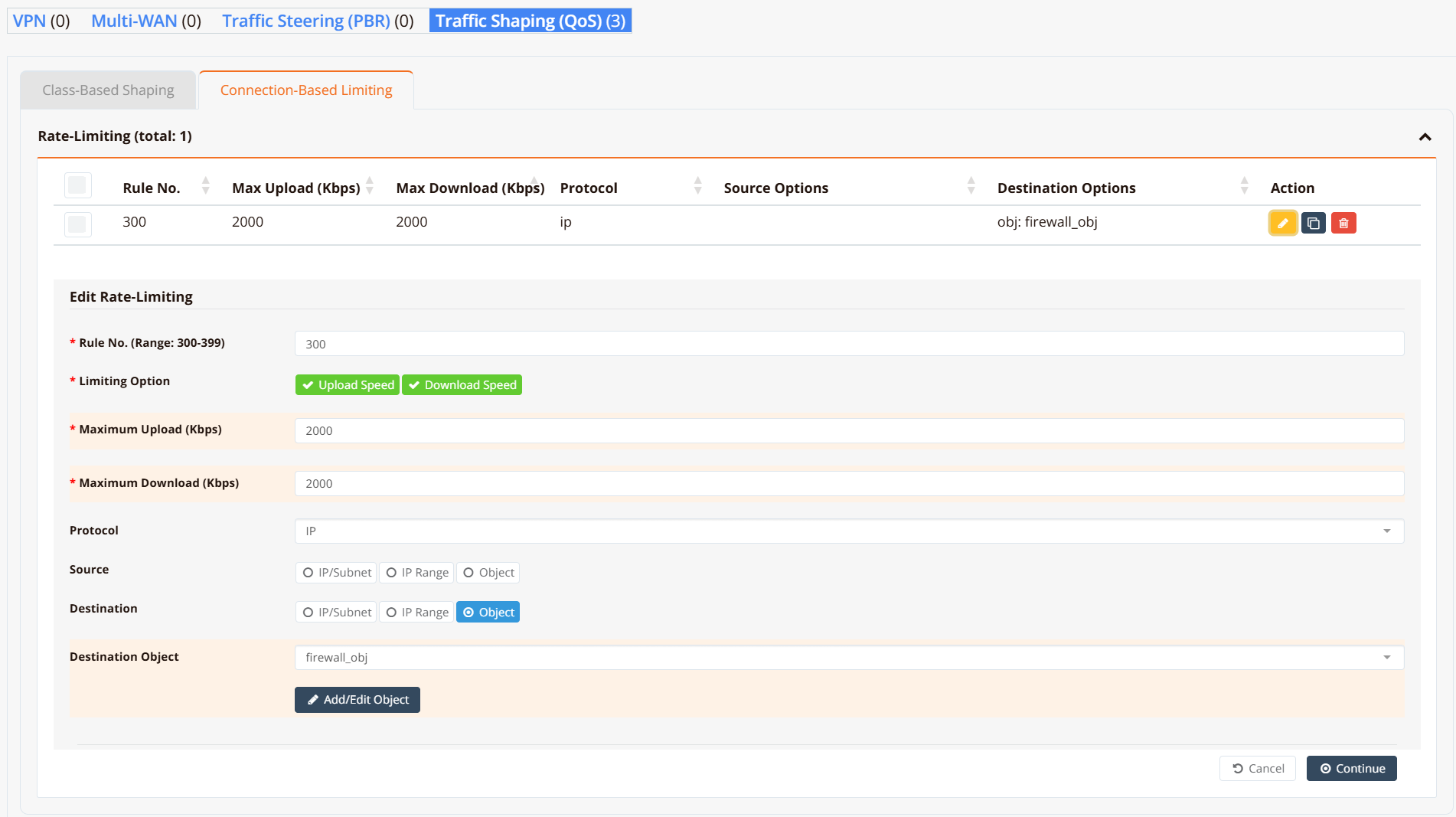Sort by Destination Options column arrows
Image resolution: width=1456 pixels, height=817 pixels.
[x=1244, y=186]
